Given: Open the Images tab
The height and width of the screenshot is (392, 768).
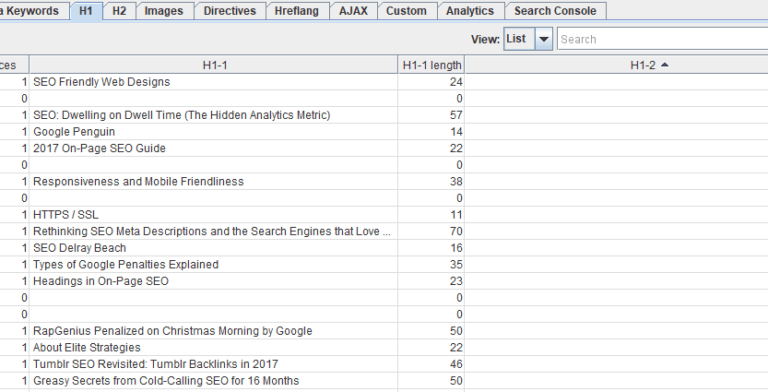Looking at the screenshot, I should coord(164,11).
